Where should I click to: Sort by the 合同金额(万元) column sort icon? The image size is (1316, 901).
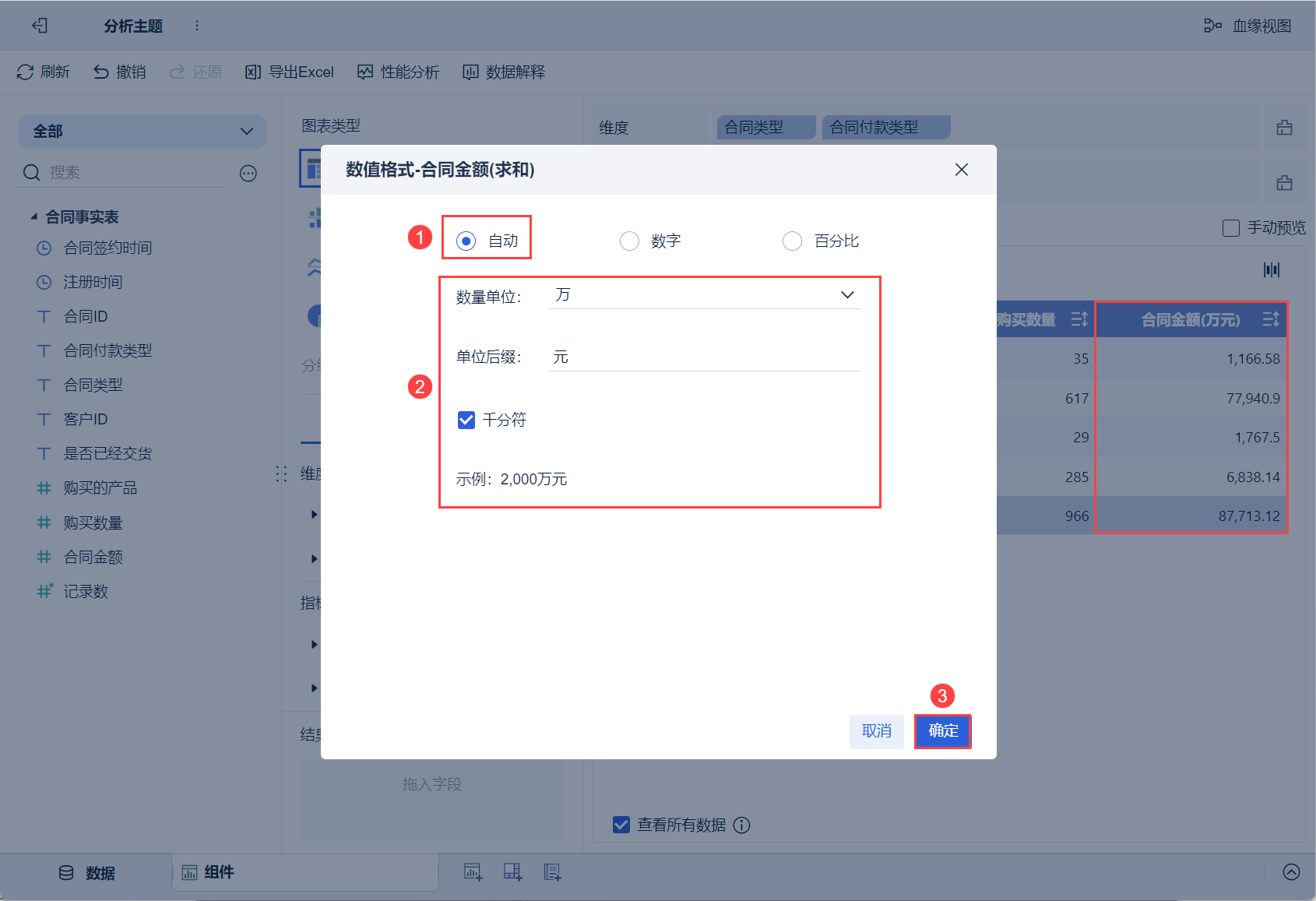(x=1271, y=319)
